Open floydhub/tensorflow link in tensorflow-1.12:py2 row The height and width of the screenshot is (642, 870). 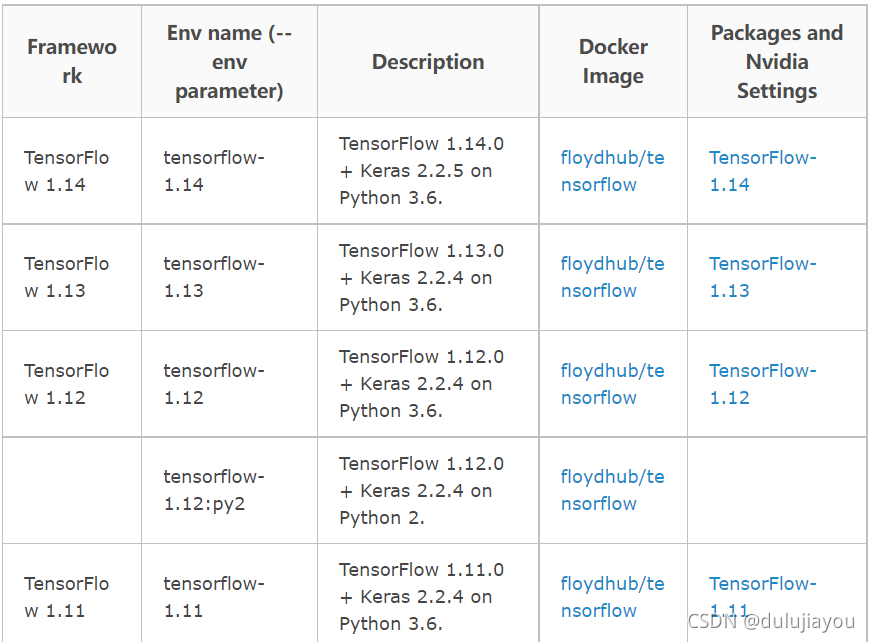point(612,490)
